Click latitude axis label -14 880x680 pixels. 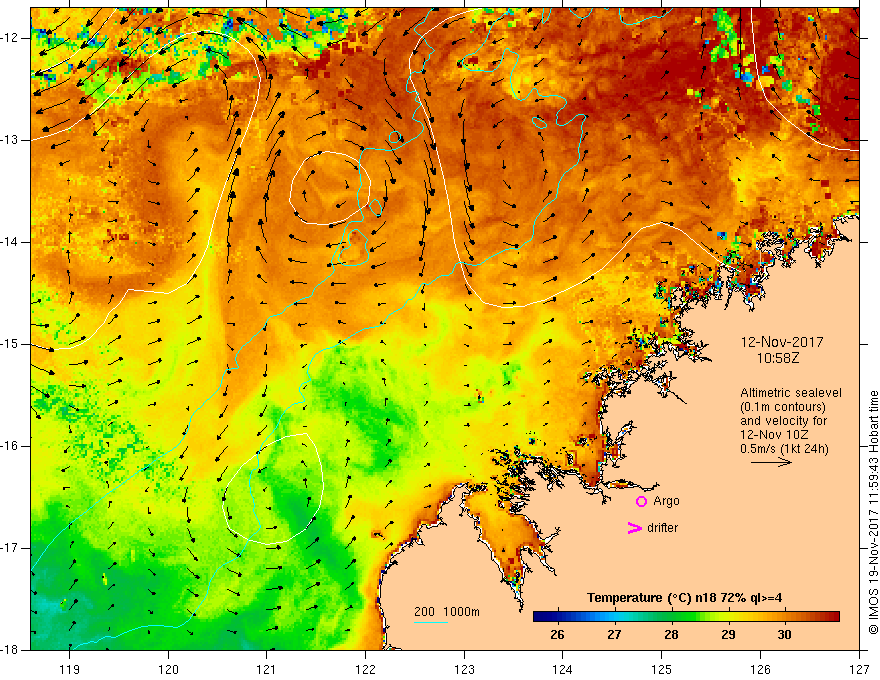tap(11, 242)
